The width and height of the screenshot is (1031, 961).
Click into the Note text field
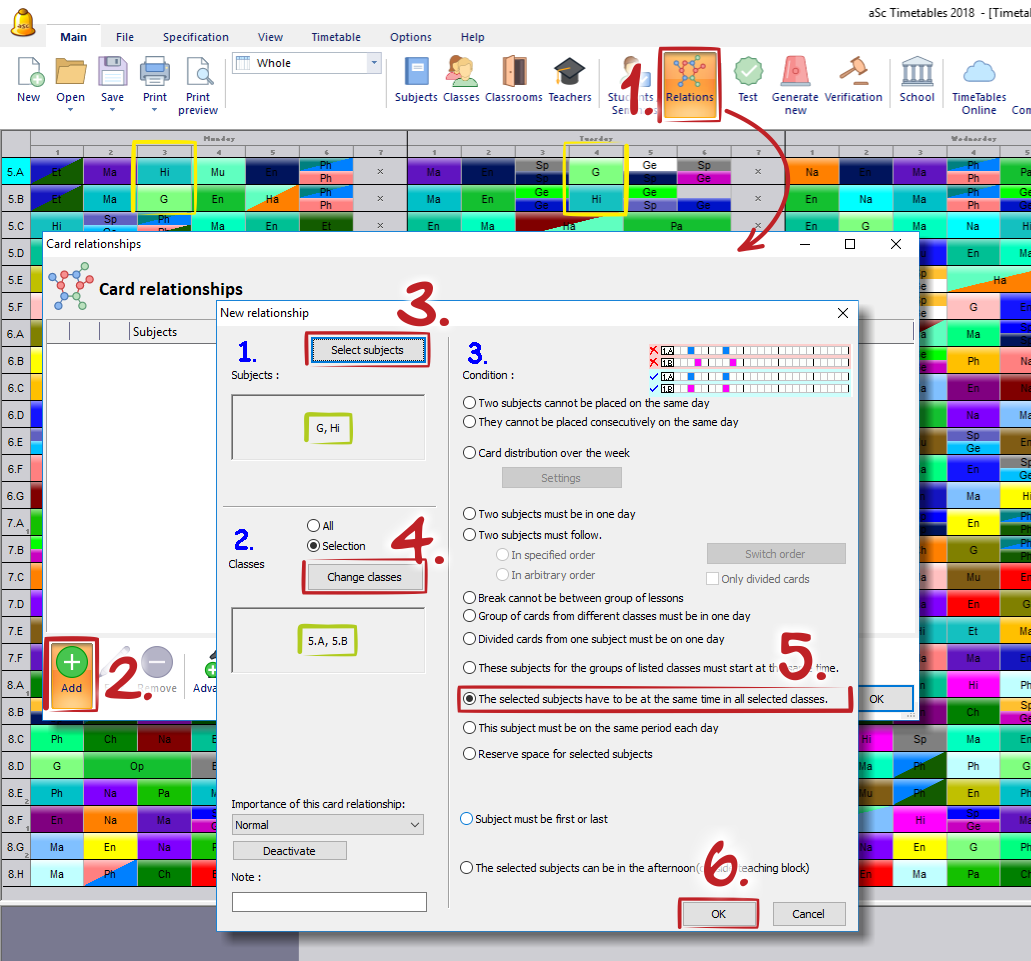(x=329, y=902)
